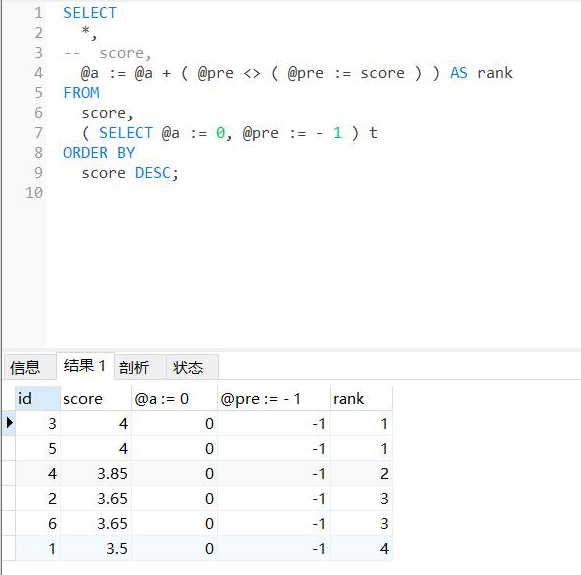This screenshot has height=575, width=581.
Task: Select id cell 5
Action: 37,448
